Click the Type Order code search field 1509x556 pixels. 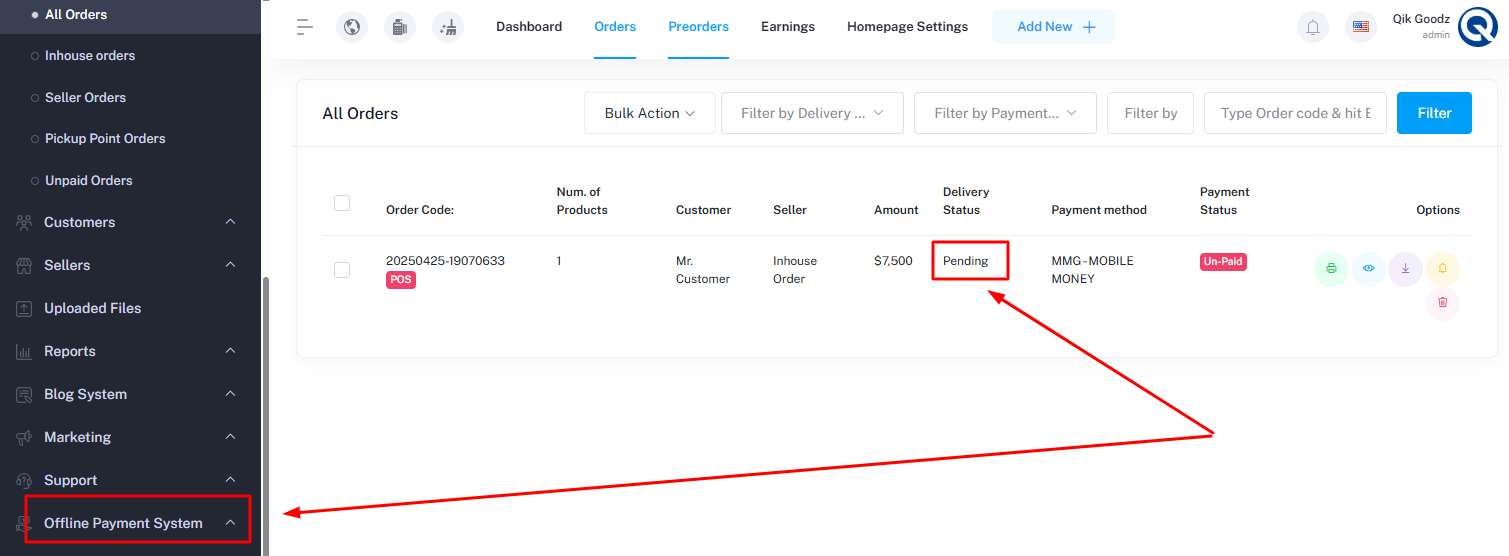1295,113
